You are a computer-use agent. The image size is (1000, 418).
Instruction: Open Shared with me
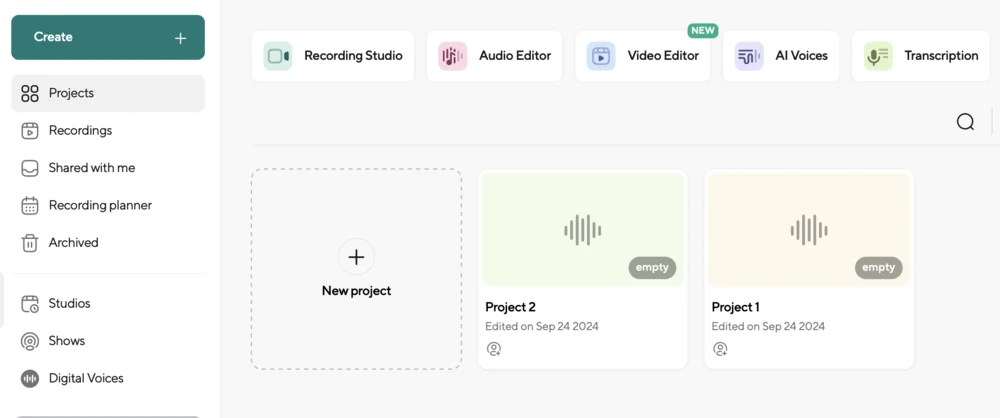[x=91, y=168]
